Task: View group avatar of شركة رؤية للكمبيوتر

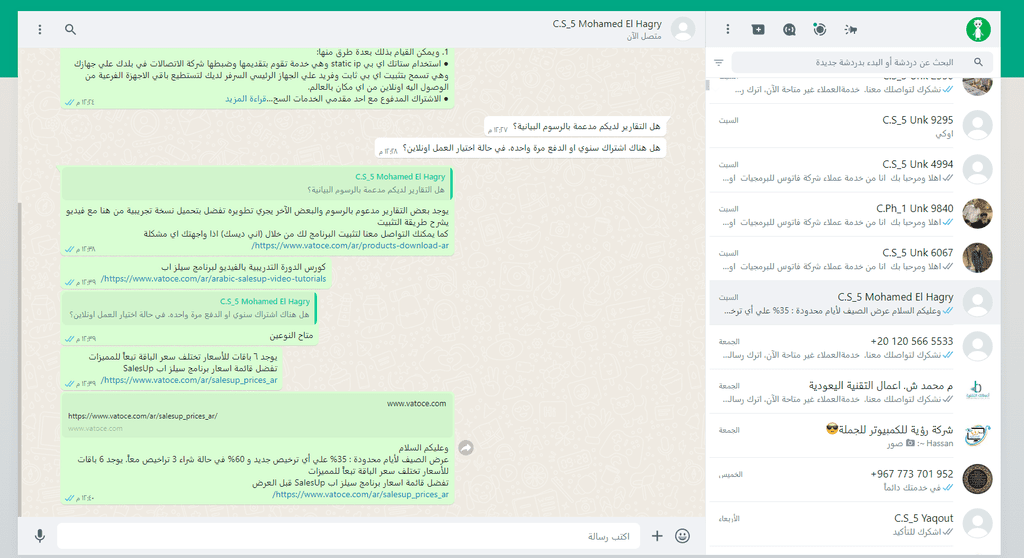Action: coord(977,435)
